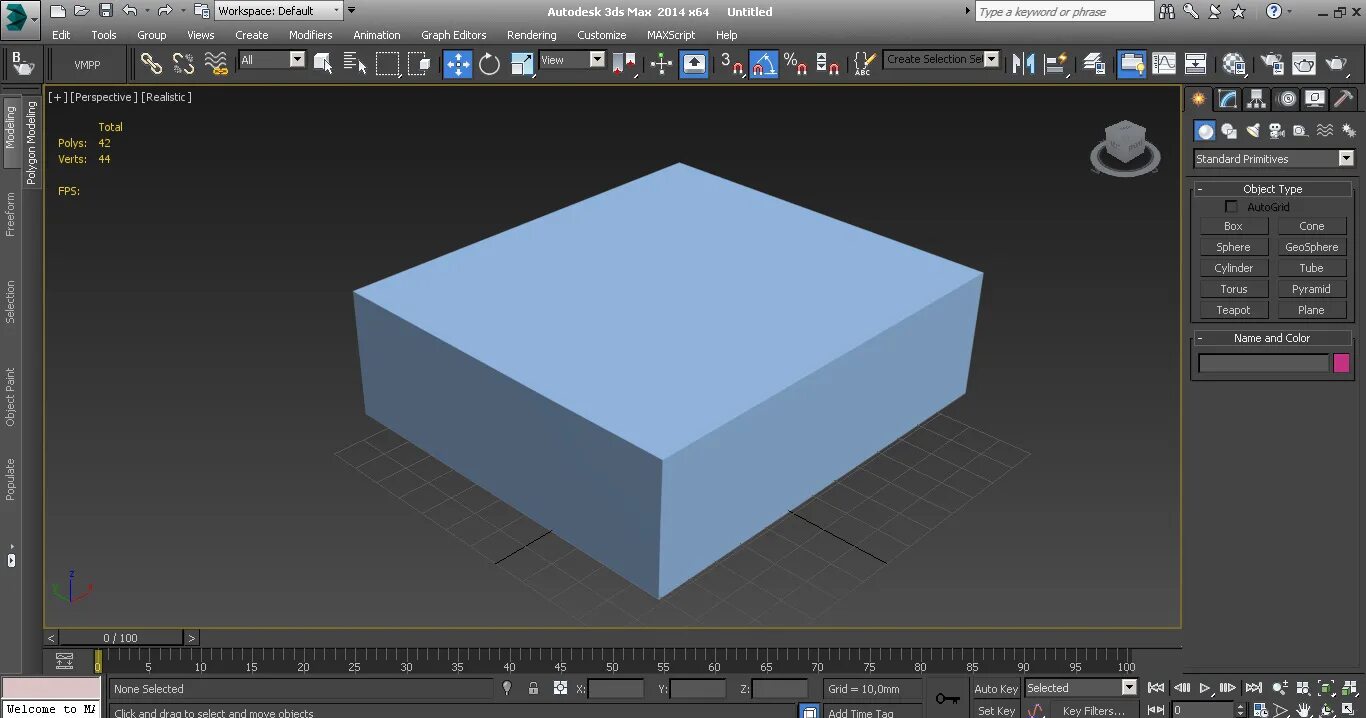Click the Mirror tool icon

(1023, 64)
